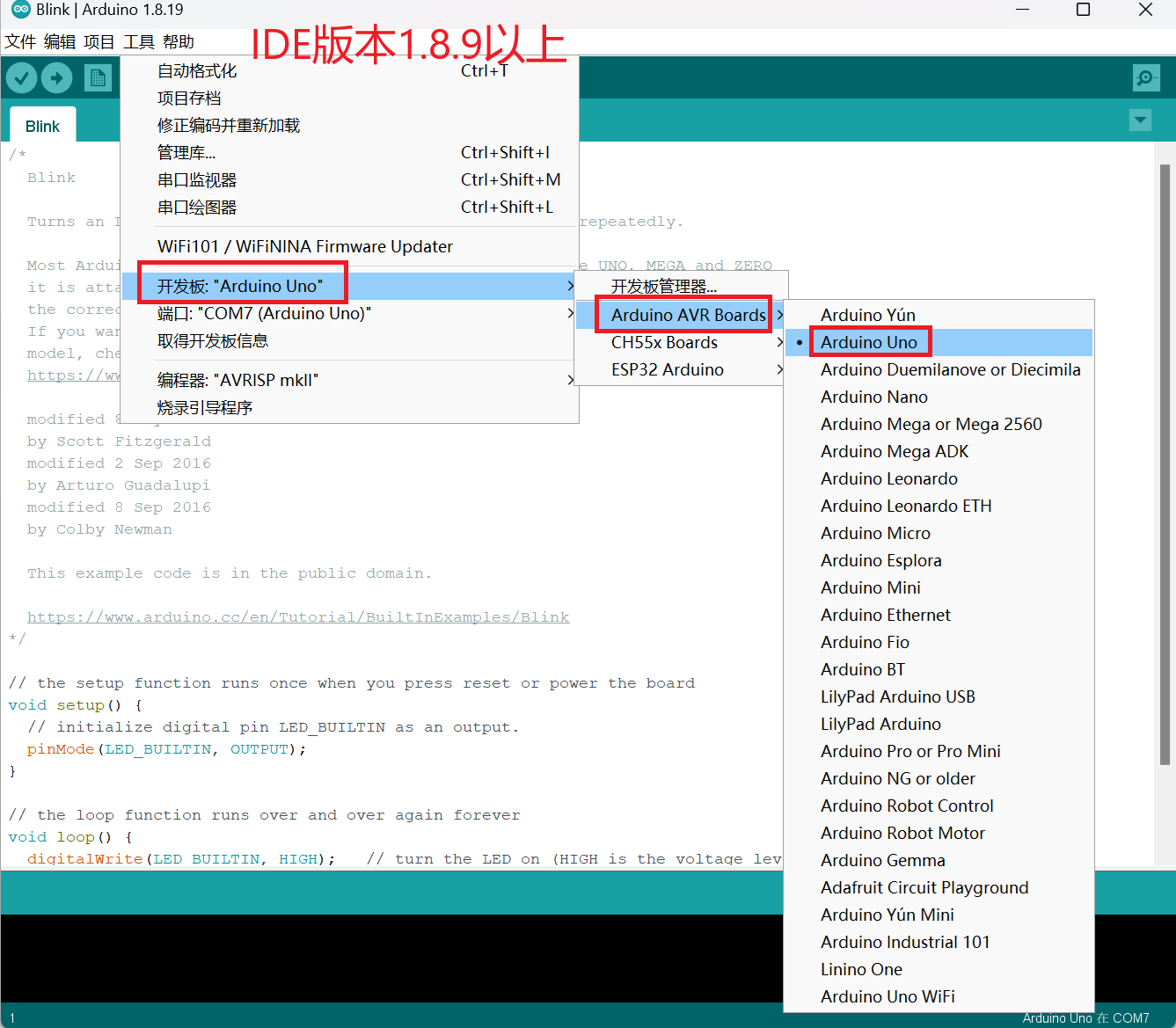This screenshot has height=1028, width=1176.
Task: Open 串口监视器 serial monitor menu entry
Action: (197, 180)
